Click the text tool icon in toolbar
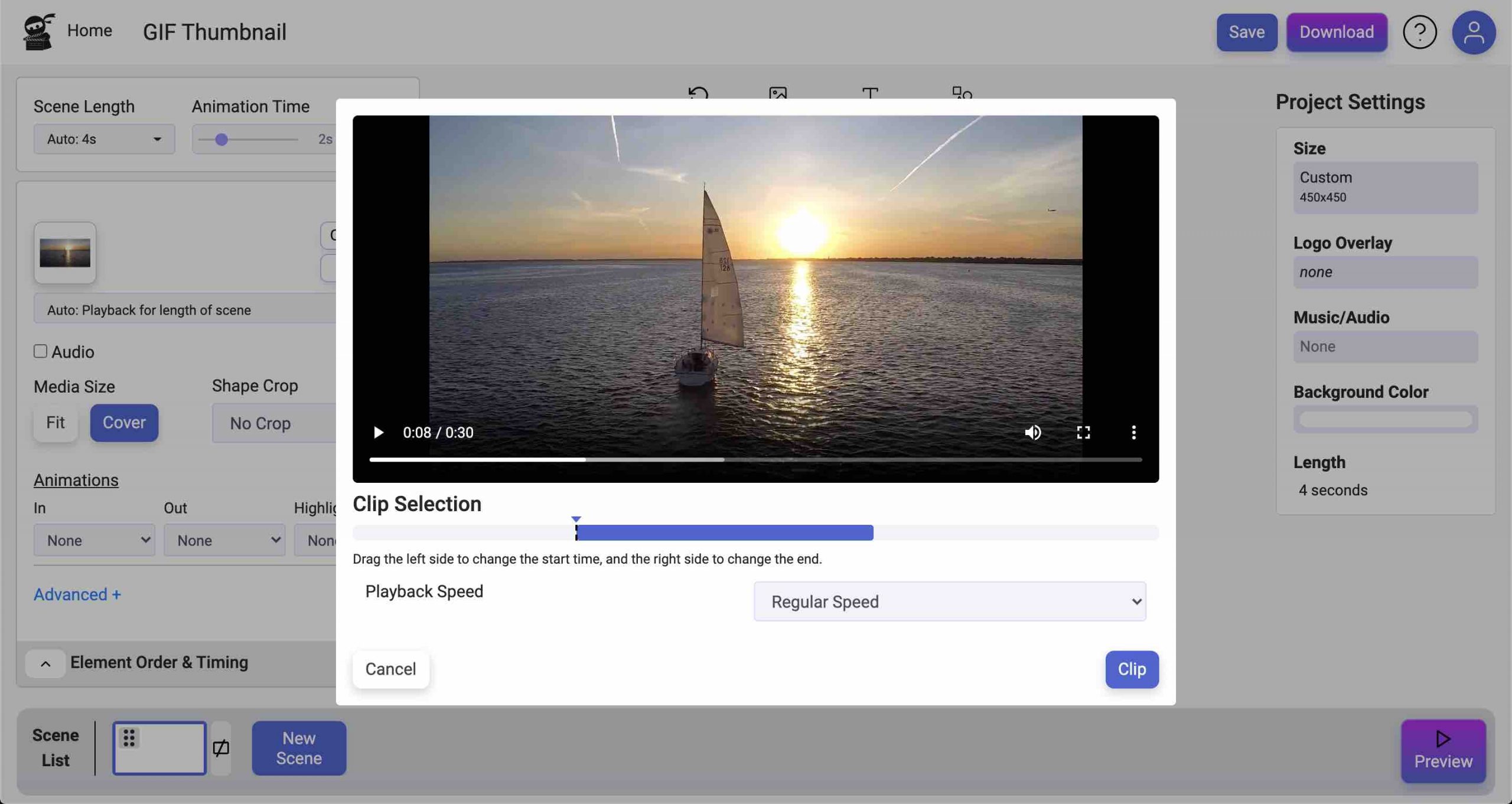Screen dimensions: 1512x804 pyautogui.click(x=870, y=94)
